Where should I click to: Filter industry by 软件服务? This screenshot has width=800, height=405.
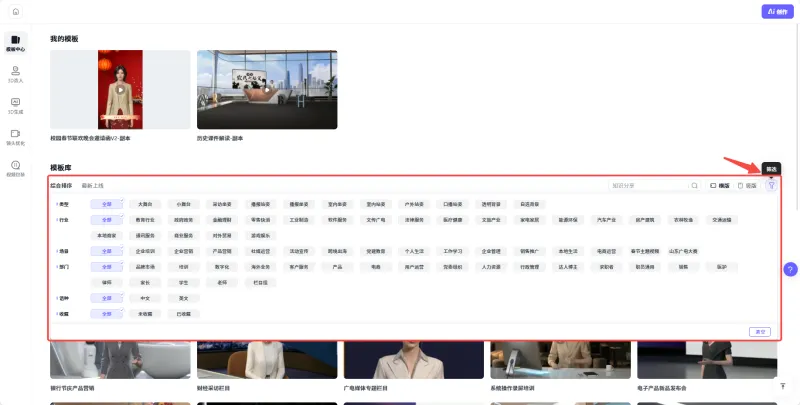pyautogui.click(x=337, y=220)
